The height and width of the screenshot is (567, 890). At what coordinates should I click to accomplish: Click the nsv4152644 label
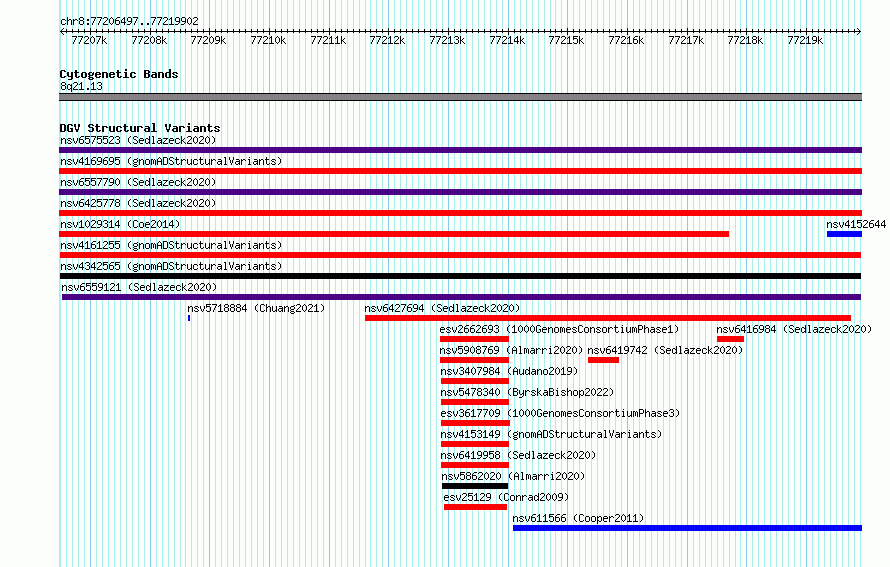pos(856,224)
